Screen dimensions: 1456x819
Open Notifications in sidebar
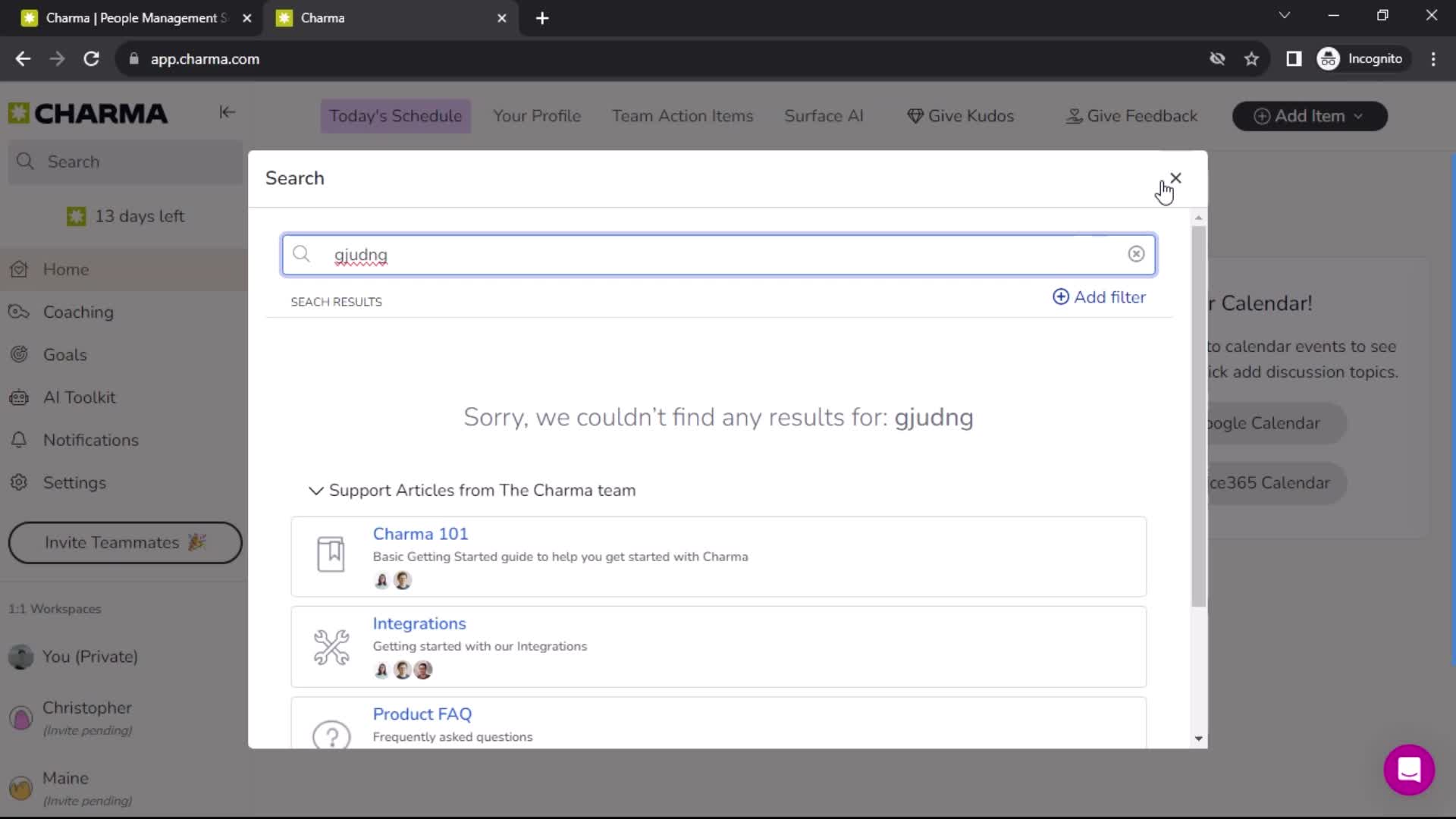click(124, 440)
